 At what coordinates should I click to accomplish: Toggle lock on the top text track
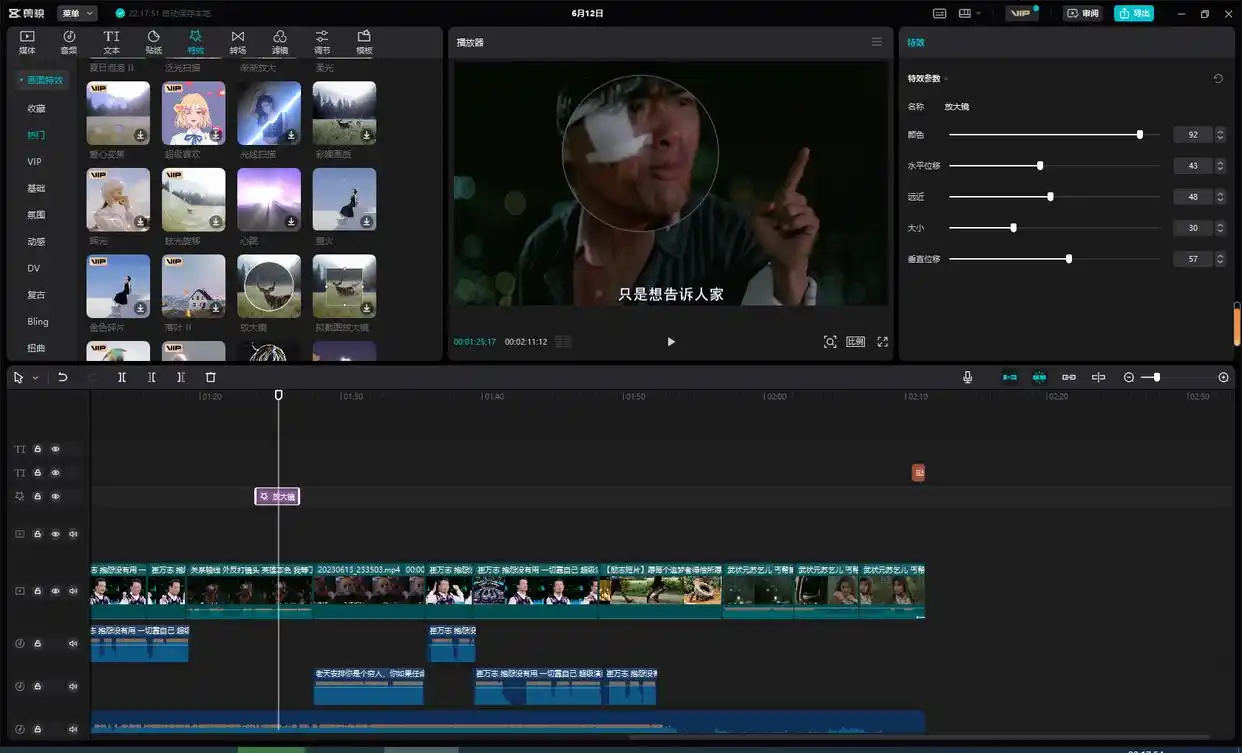point(38,449)
